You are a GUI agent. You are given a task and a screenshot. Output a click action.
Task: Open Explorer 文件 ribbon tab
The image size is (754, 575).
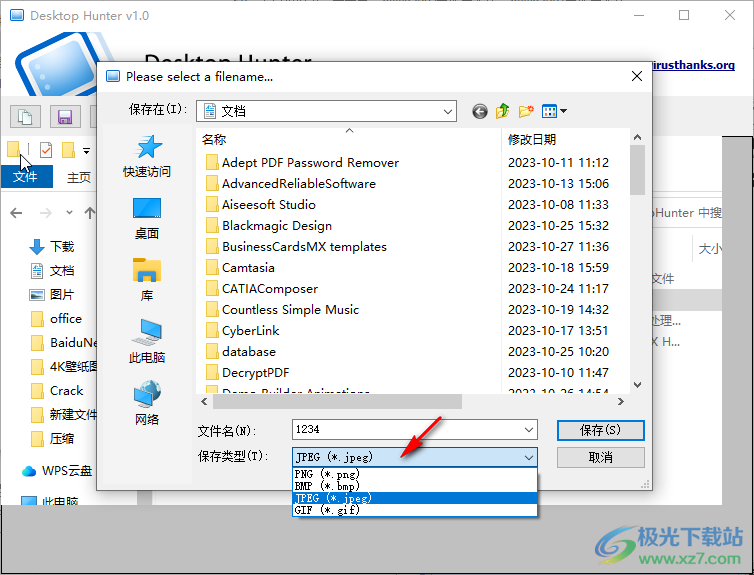click(x=26, y=177)
